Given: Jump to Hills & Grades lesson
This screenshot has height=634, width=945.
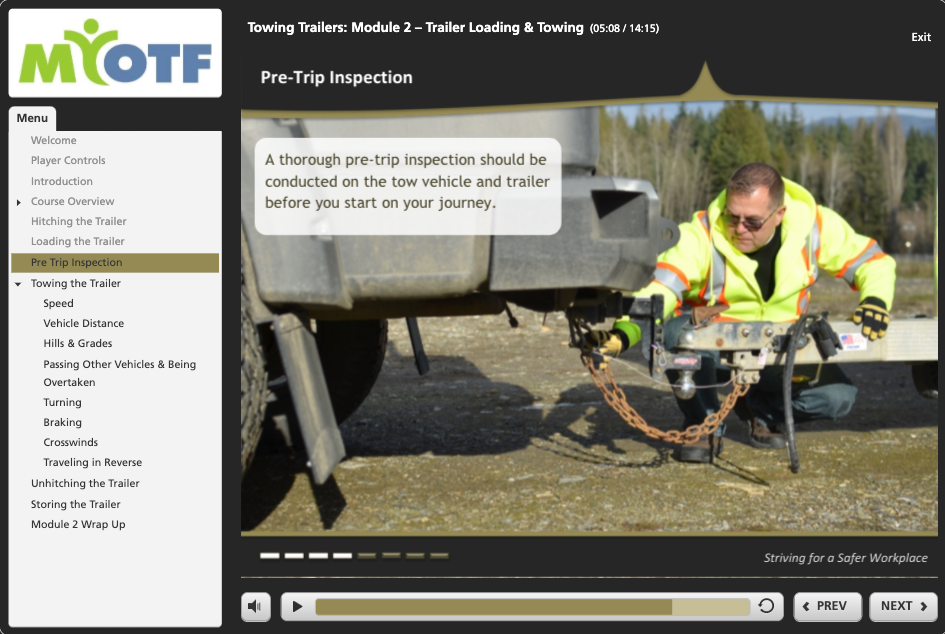Looking at the screenshot, I should click(x=78, y=344).
